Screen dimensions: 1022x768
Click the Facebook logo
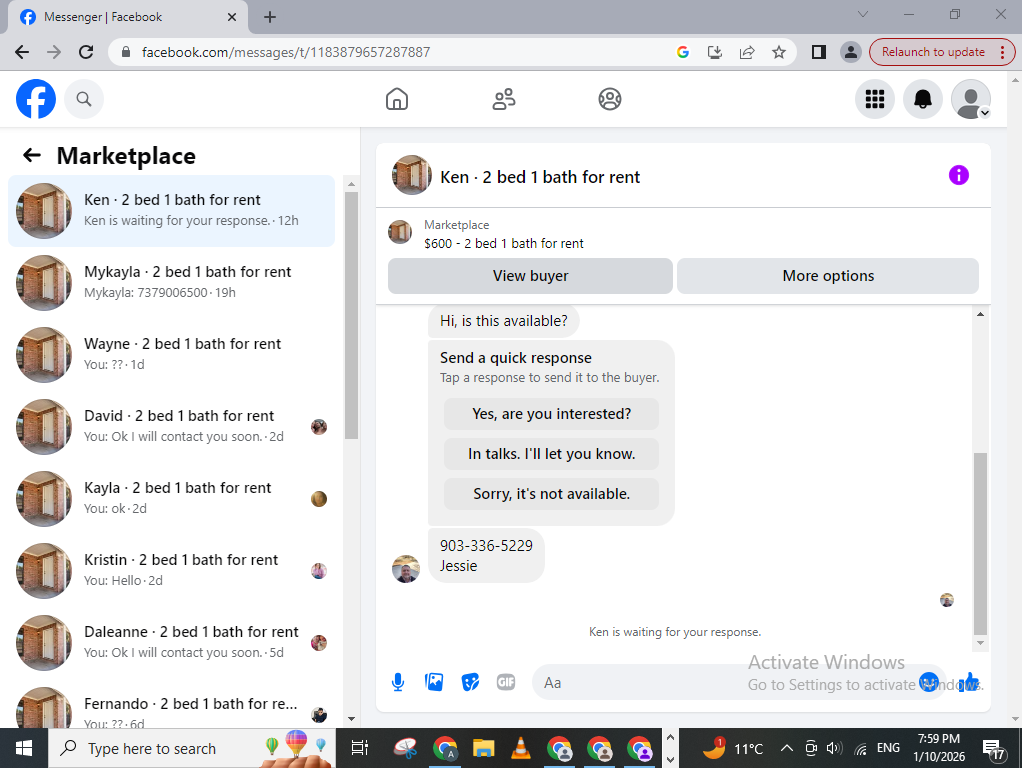[36, 99]
